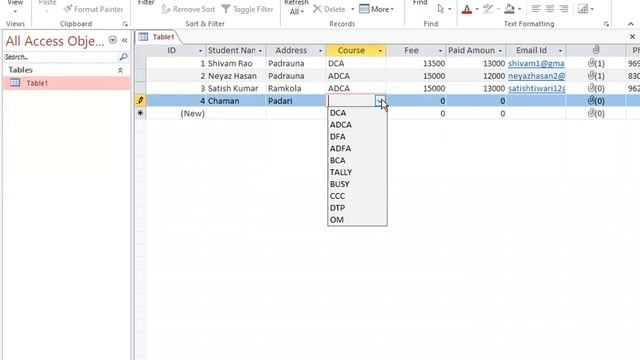Image resolution: width=640 pixels, height=360 pixels.
Task: Click the navigation Search box
Action: (x=60, y=57)
